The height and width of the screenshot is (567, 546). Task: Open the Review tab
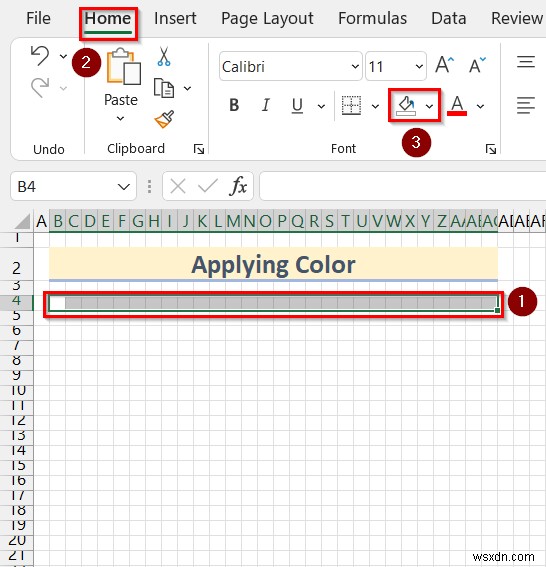tap(517, 18)
